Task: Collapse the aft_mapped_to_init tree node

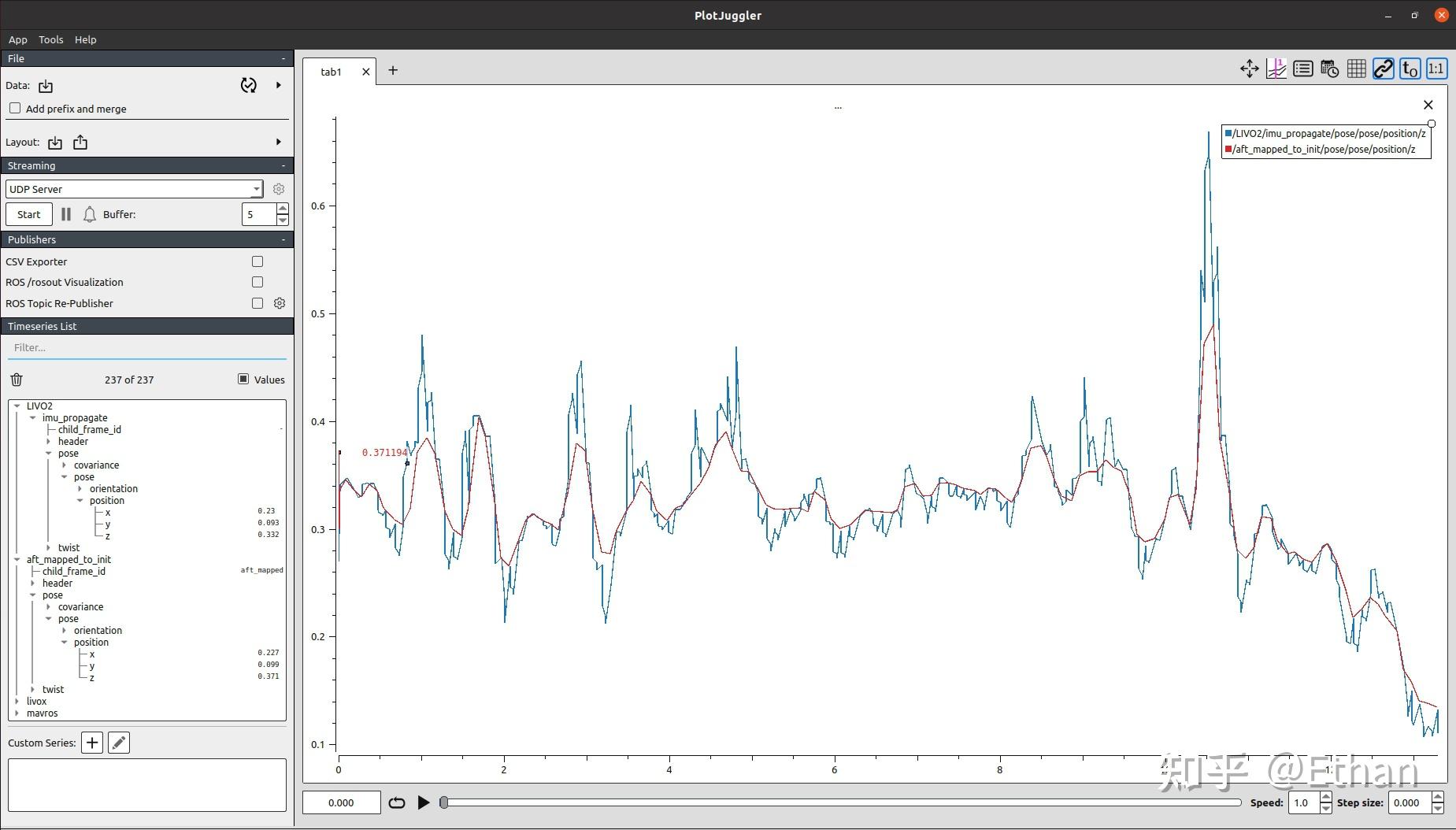Action: pyautogui.click(x=17, y=560)
